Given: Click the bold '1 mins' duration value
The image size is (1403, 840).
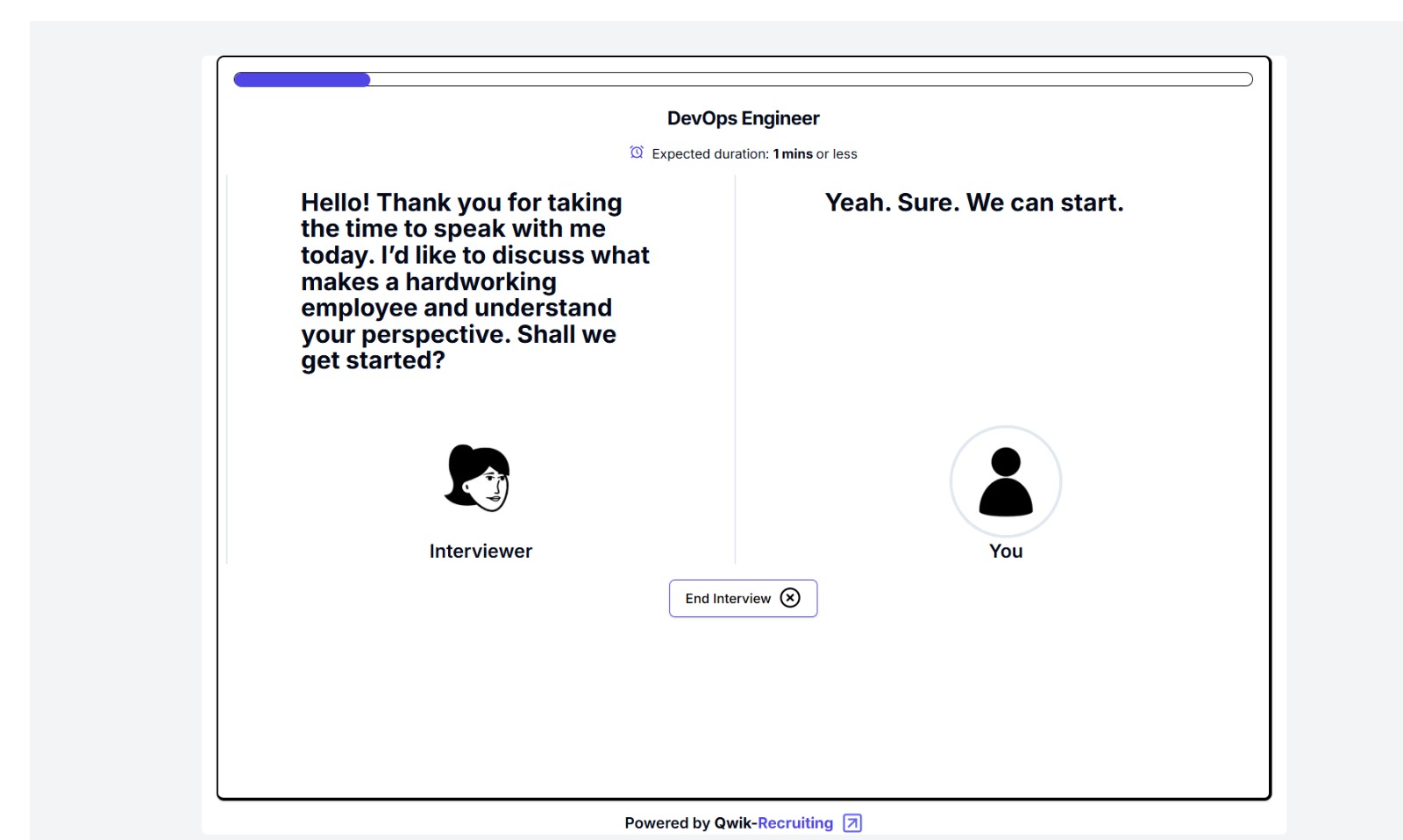Looking at the screenshot, I should click(793, 154).
